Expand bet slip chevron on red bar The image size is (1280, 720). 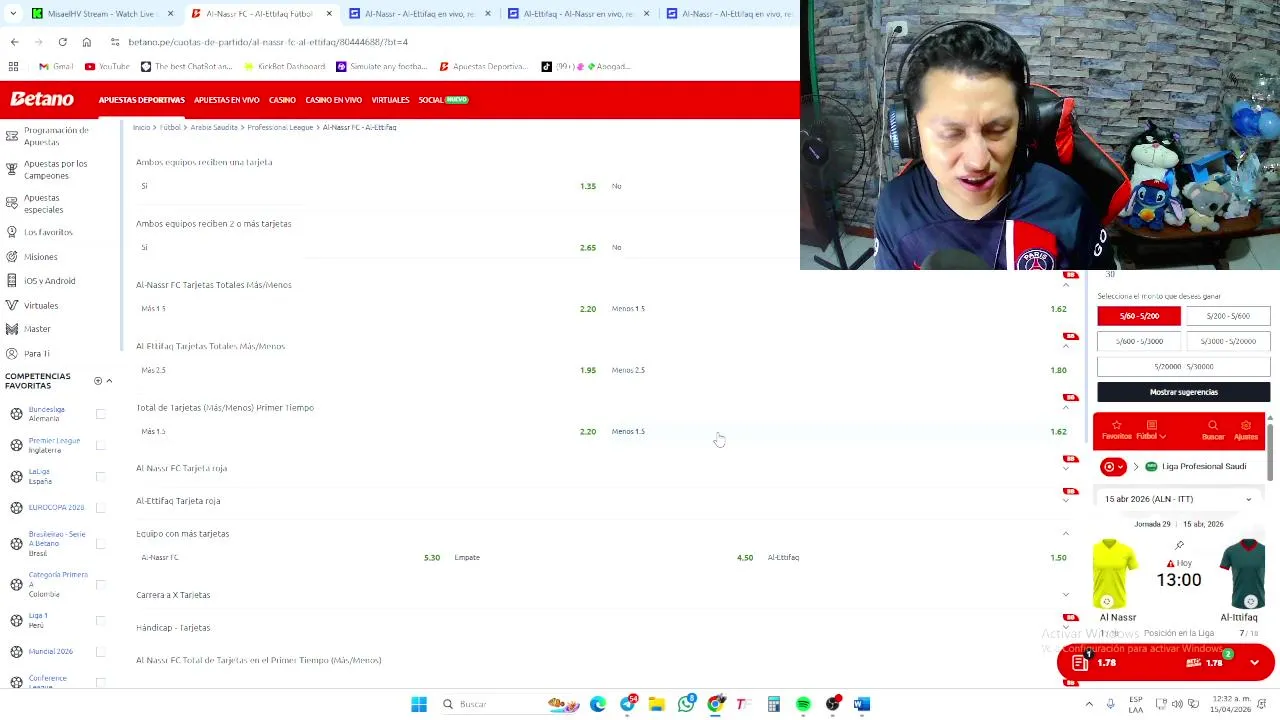click(1254, 663)
